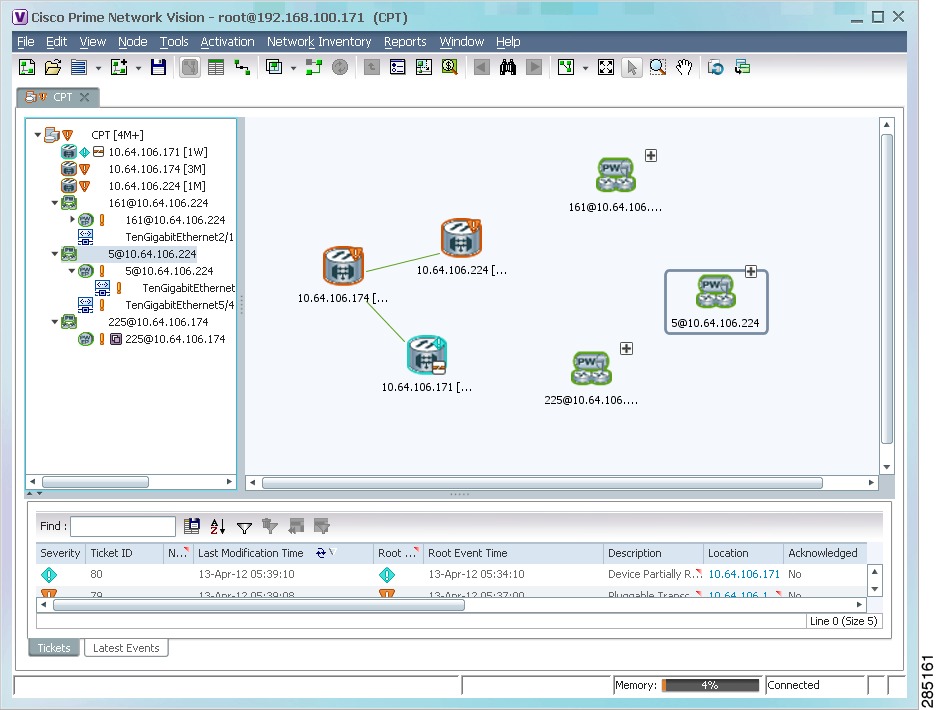The width and height of the screenshot is (937, 710).
Task: Select 10.64.106.171 [1W] in tree
Action: 158,152
